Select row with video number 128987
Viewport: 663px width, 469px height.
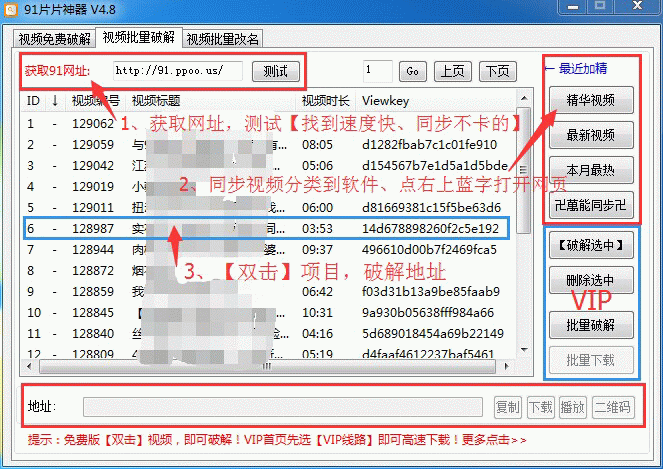[266, 228]
